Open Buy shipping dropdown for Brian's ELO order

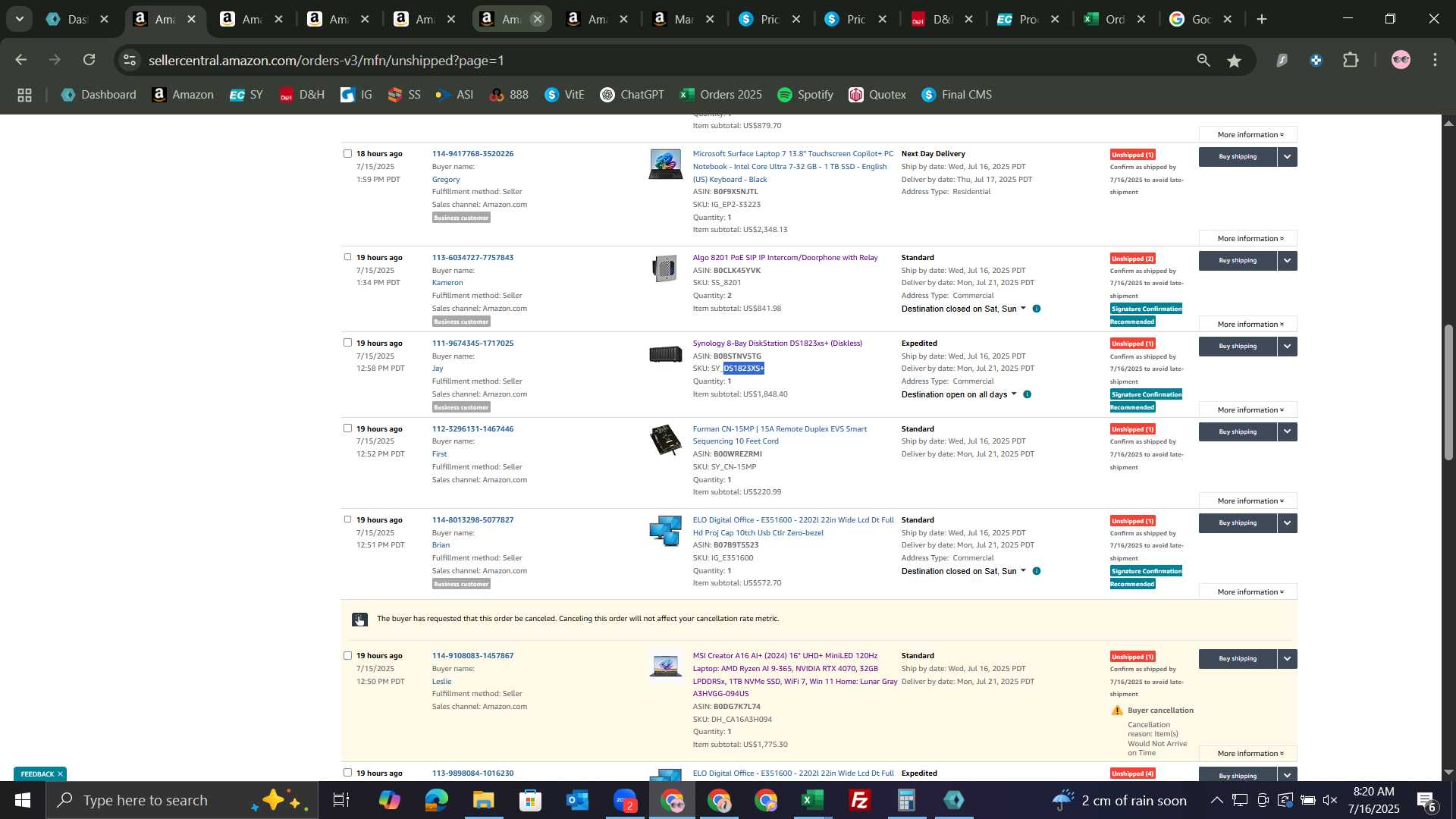pyautogui.click(x=1287, y=523)
